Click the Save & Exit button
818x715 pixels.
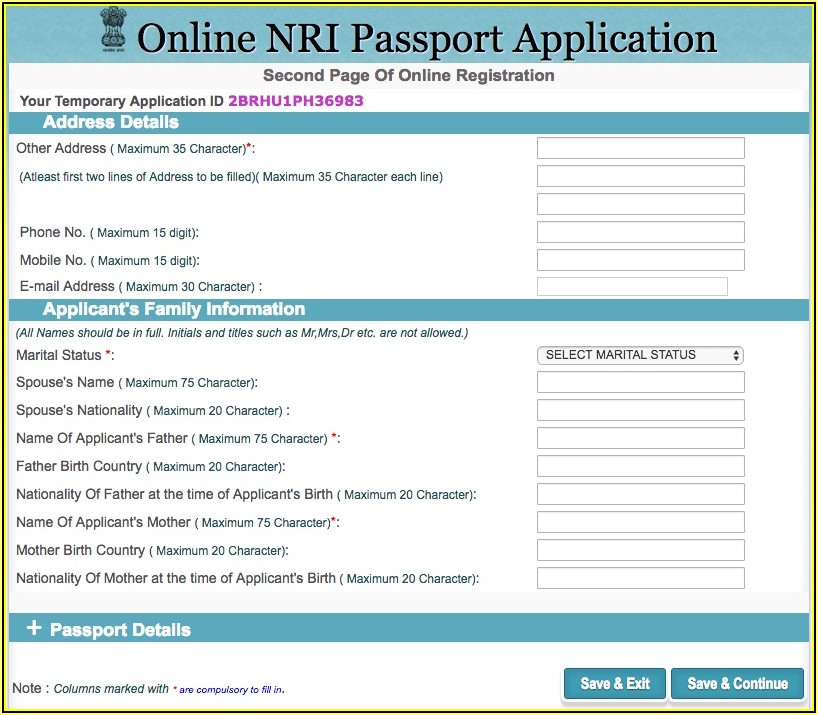pyautogui.click(x=615, y=684)
